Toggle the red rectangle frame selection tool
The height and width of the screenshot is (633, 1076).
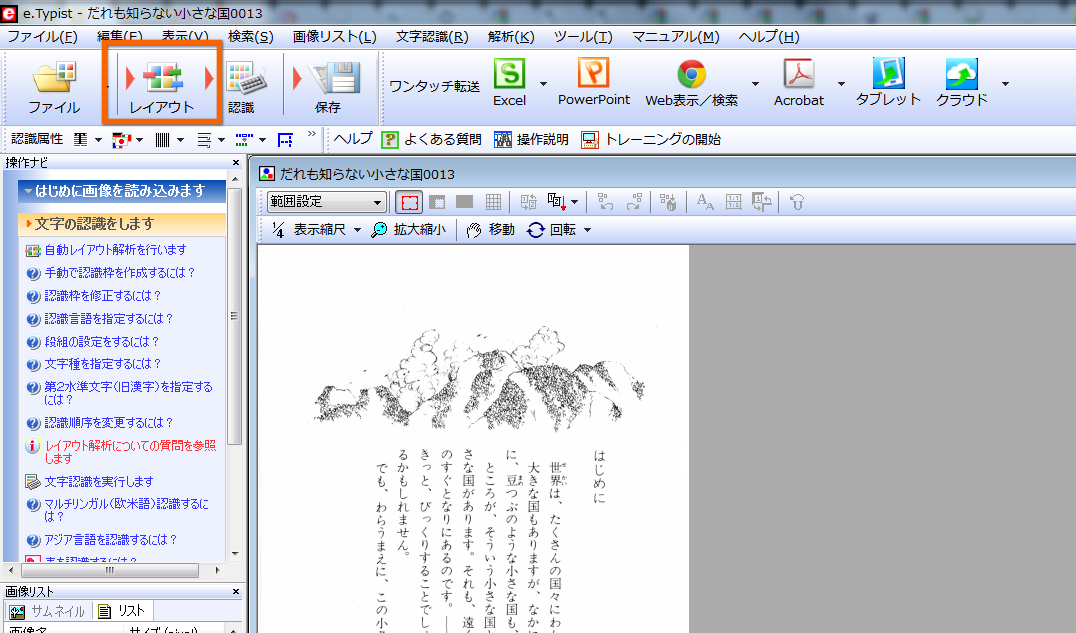tap(409, 202)
